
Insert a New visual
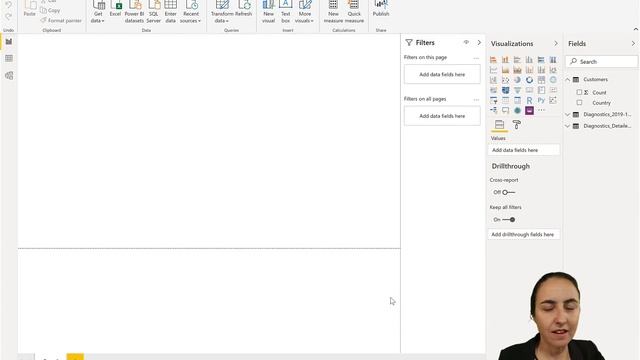click(269, 12)
